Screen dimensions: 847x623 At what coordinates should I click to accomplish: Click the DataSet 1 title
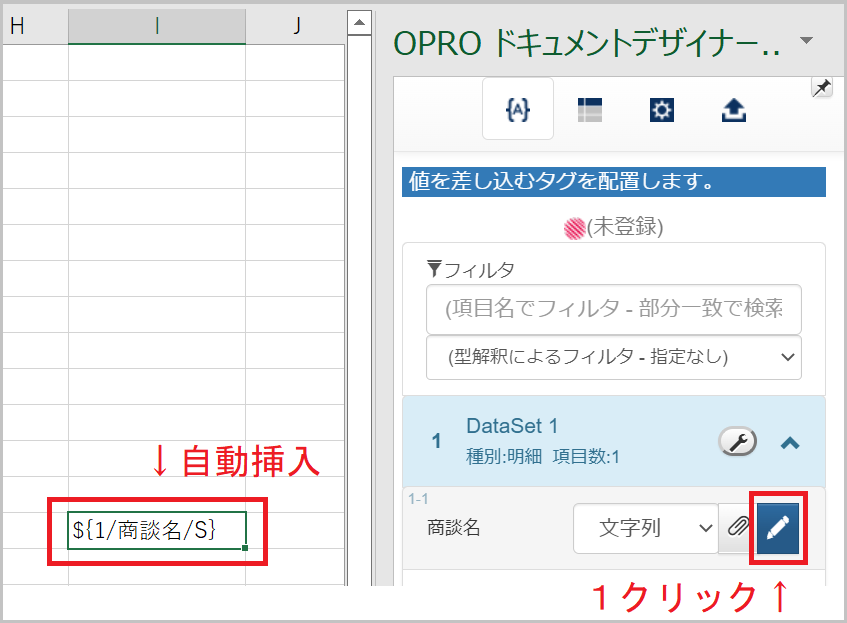point(512,427)
